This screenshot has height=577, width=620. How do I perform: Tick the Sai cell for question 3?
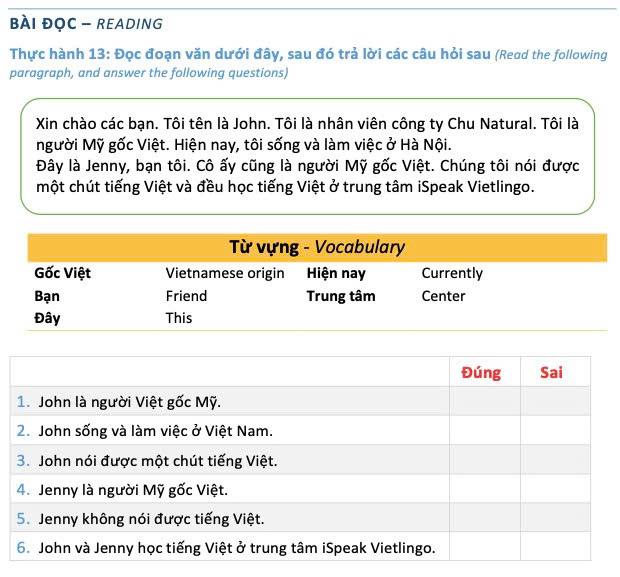click(x=554, y=460)
